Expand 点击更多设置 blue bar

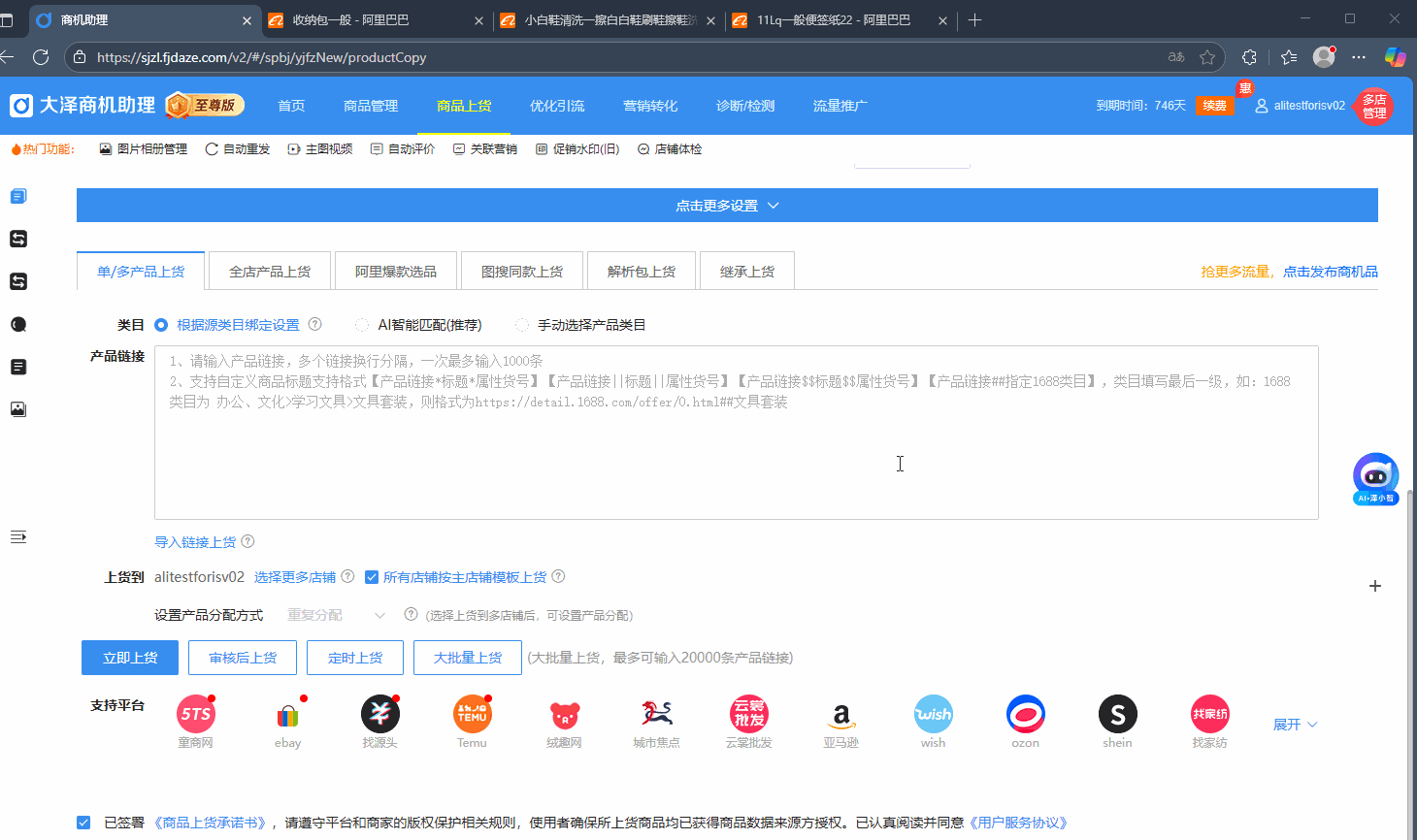click(x=727, y=206)
